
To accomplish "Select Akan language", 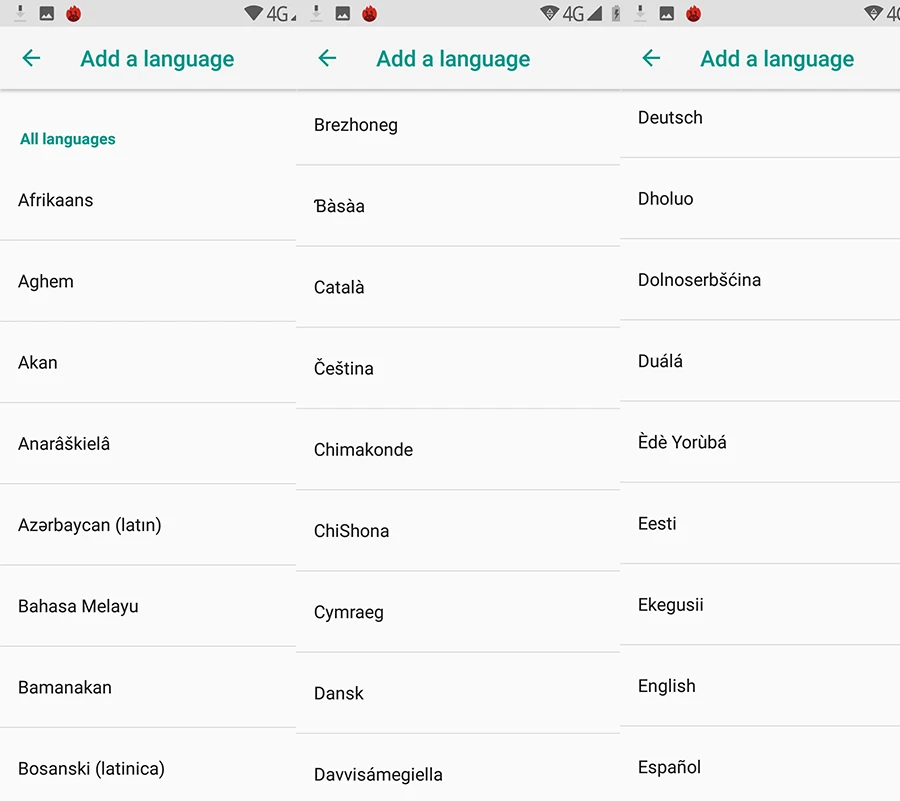I will tap(148, 363).
